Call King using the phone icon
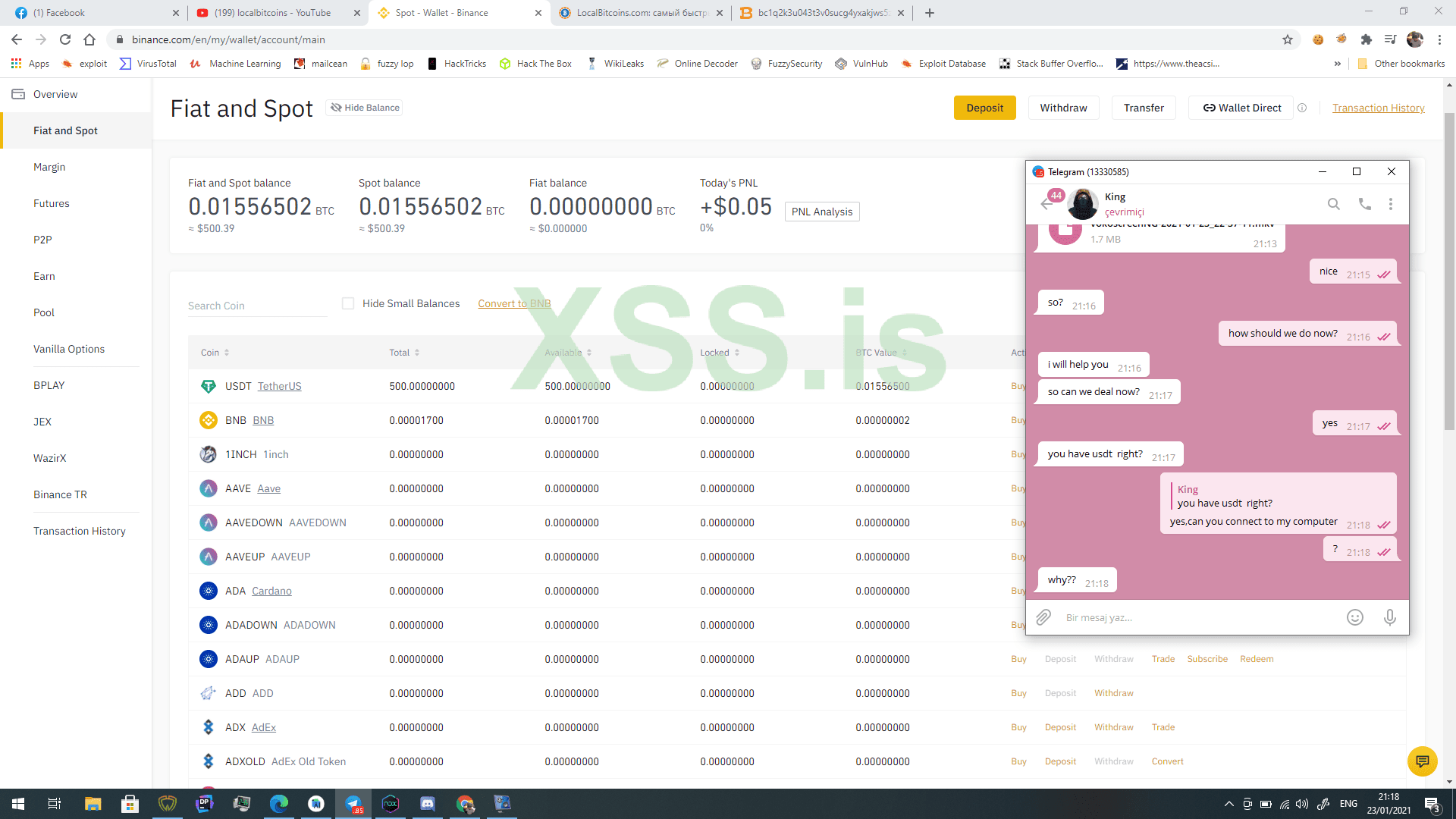The height and width of the screenshot is (819, 1456). tap(1364, 204)
